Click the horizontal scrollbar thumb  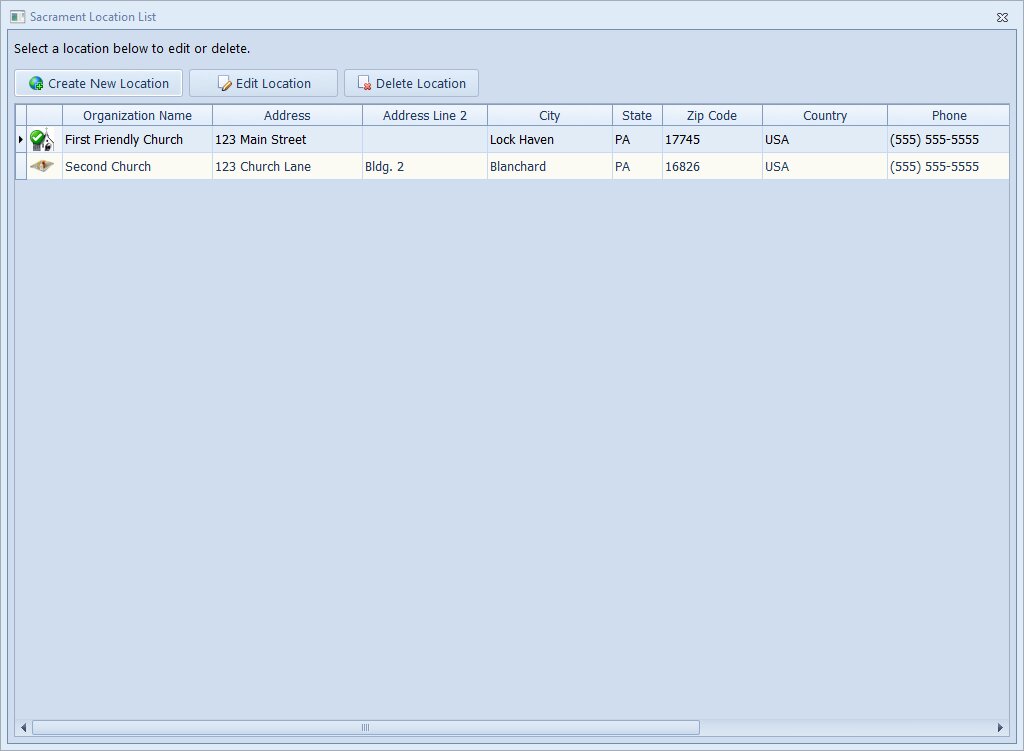[366, 727]
